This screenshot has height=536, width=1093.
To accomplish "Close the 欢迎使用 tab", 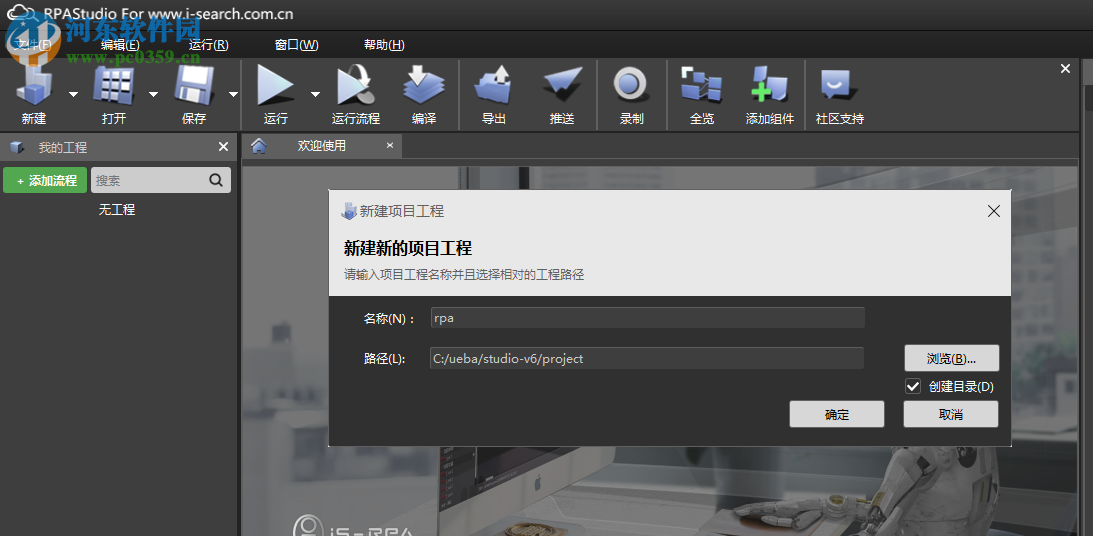I will click(390, 145).
